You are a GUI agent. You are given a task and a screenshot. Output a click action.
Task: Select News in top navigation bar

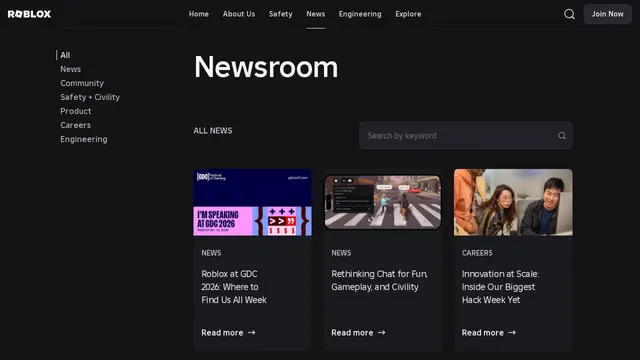tap(316, 14)
